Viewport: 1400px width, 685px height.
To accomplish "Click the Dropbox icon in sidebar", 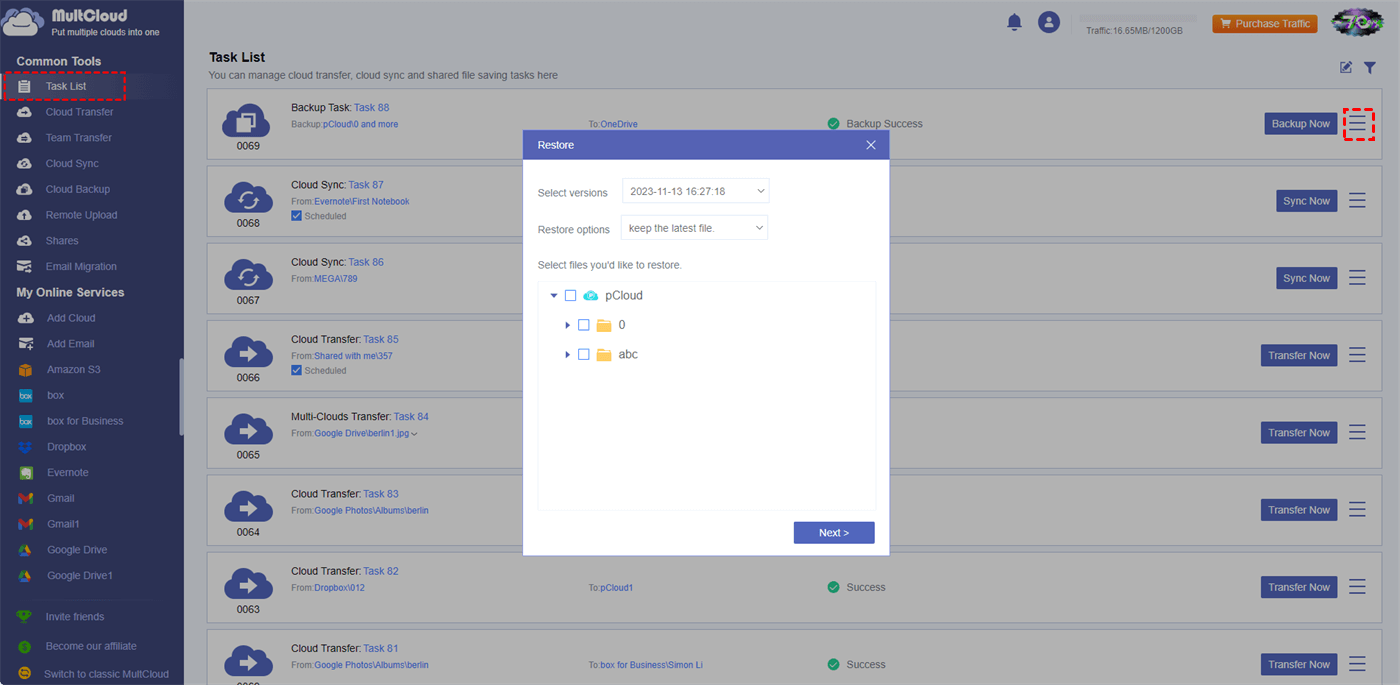I will [25, 447].
